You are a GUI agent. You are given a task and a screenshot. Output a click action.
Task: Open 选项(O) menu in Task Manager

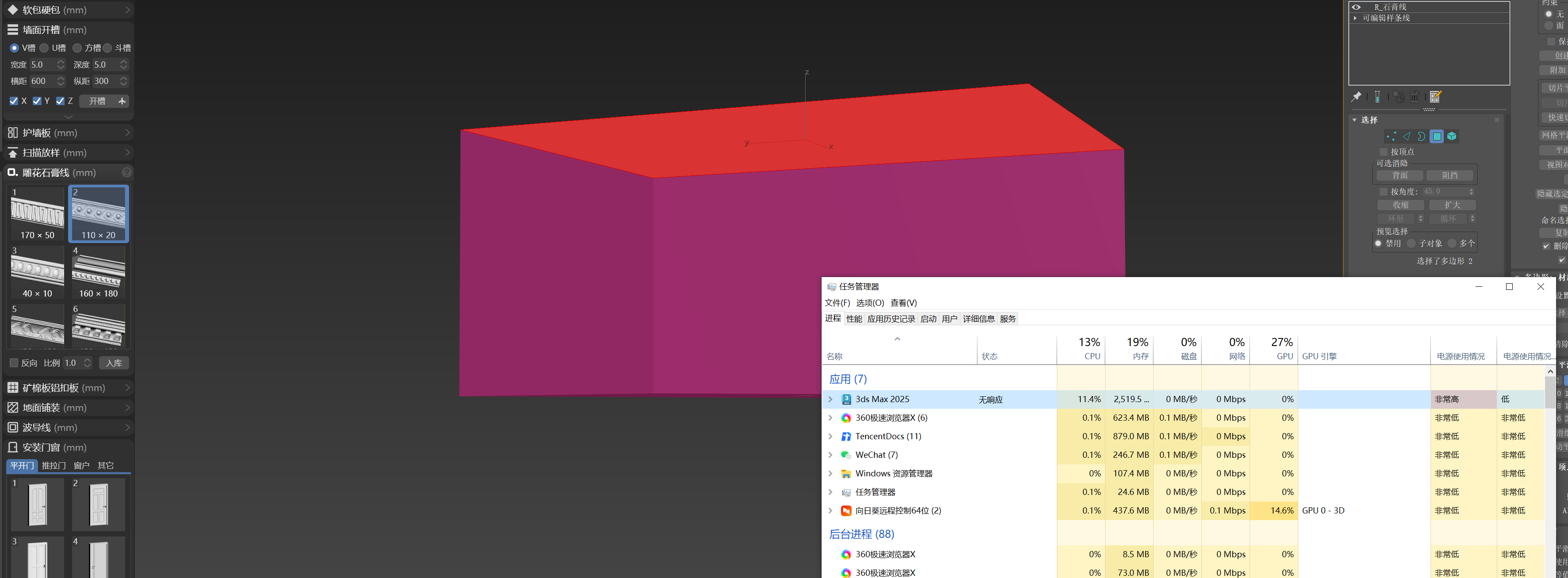coord(870,303)
